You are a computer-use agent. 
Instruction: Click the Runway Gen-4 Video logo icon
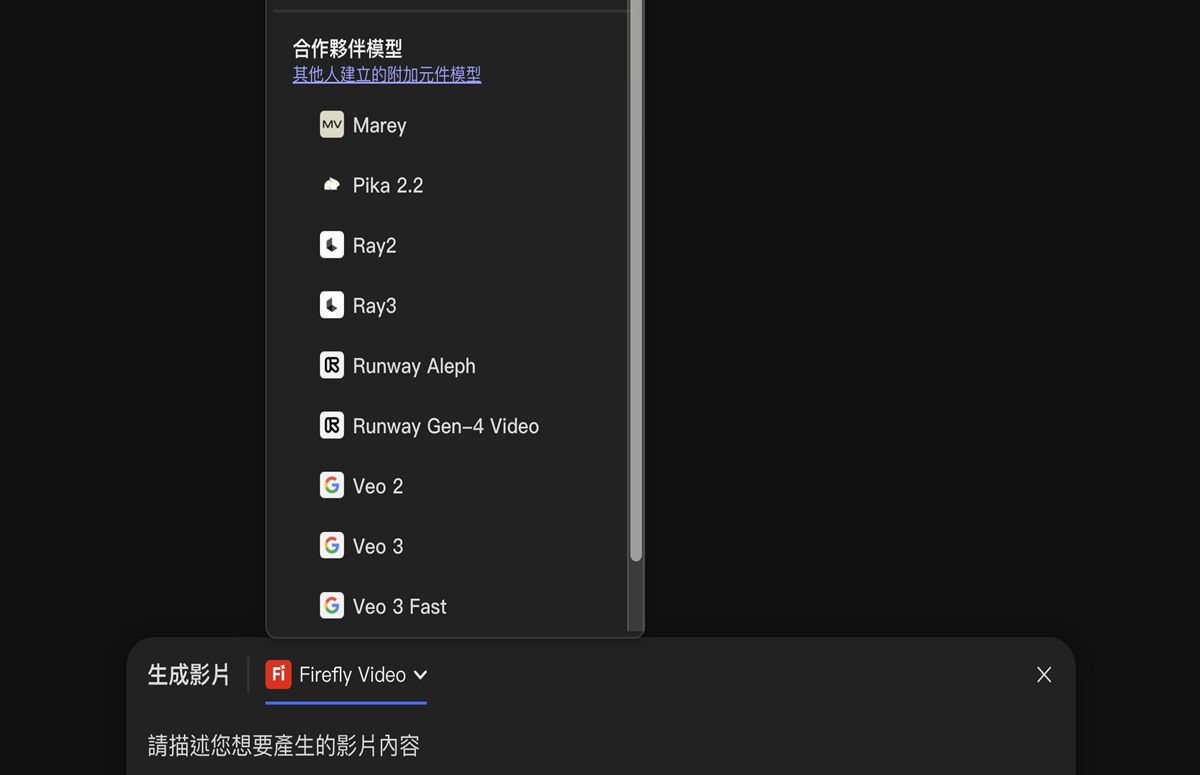click(x=332, y=425)
